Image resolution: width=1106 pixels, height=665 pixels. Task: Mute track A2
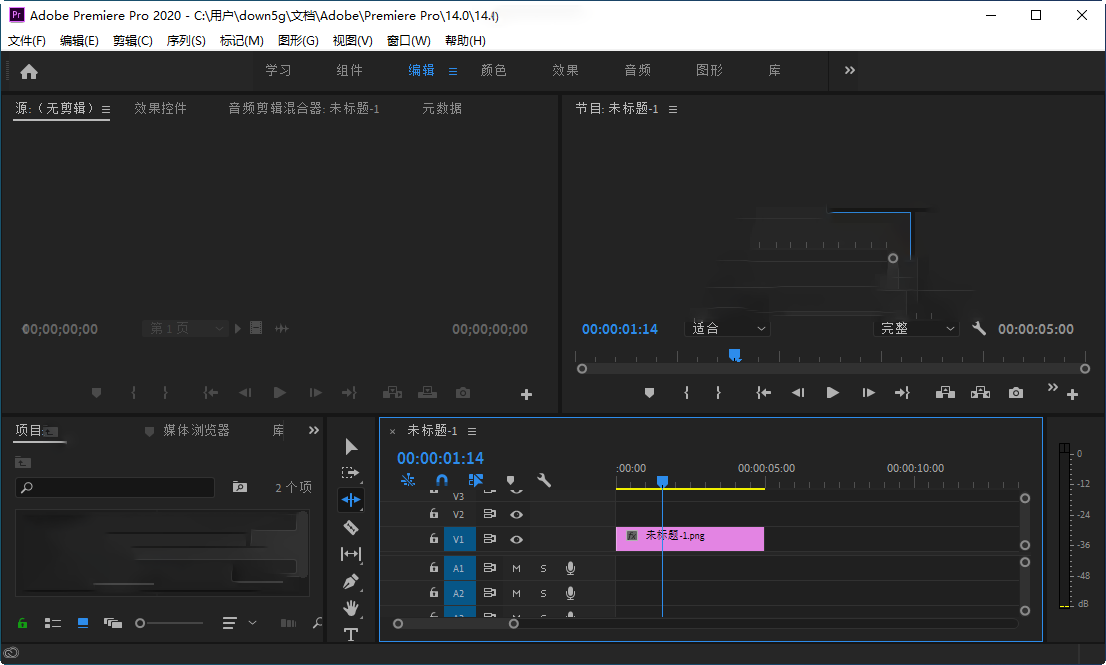pos(516,594)
